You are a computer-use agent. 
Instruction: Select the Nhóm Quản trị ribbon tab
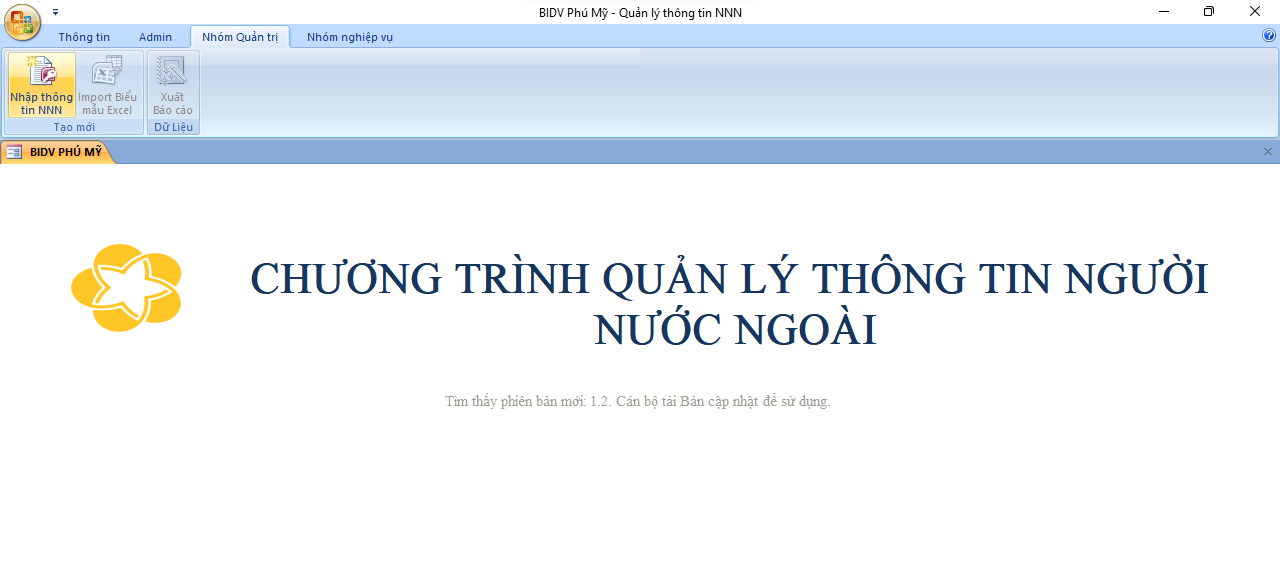coord(240,37)
